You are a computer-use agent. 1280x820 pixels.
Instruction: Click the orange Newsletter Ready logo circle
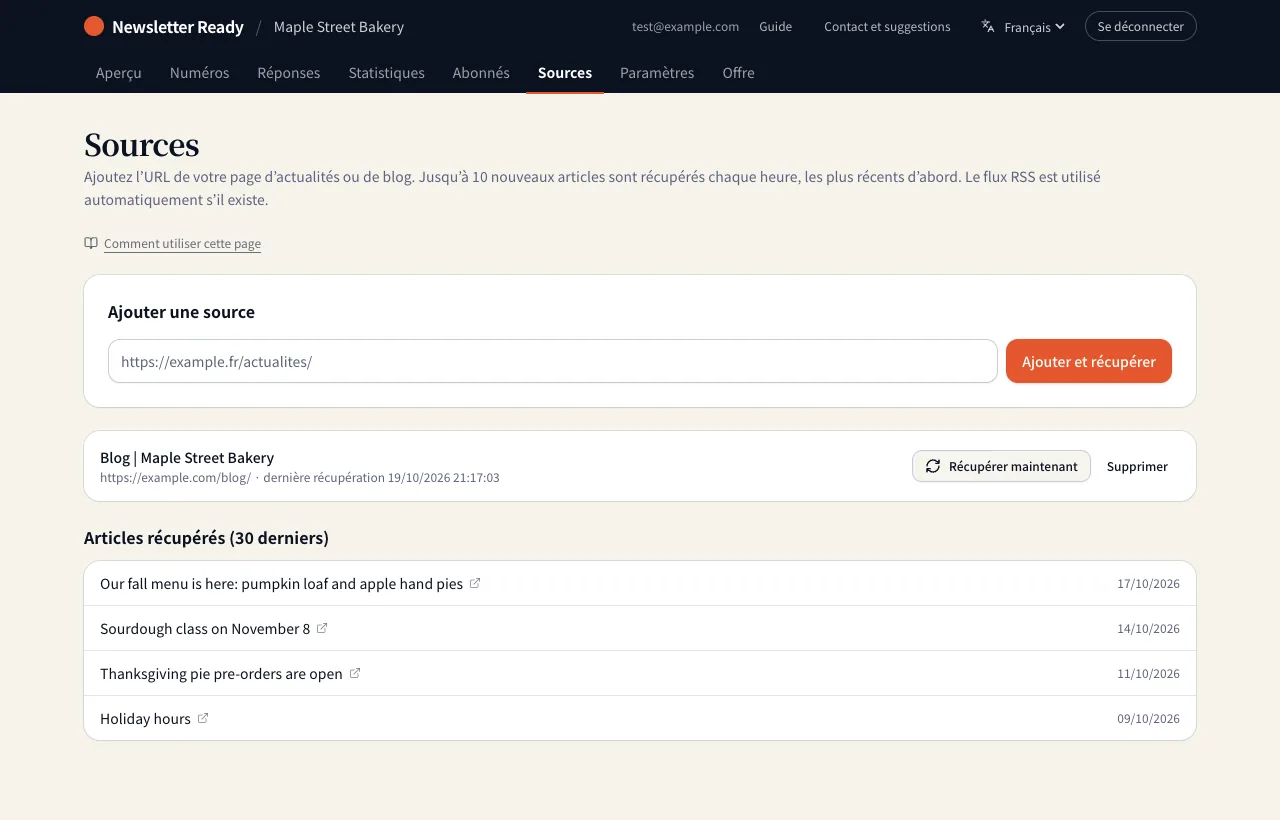pos(94,26)
